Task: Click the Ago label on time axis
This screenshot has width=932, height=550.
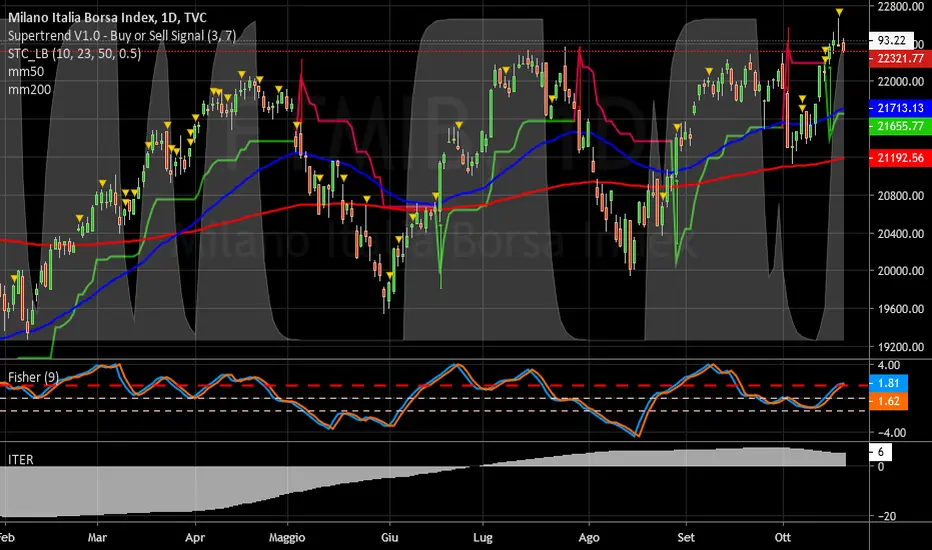Action: click(x=589, y=538)
